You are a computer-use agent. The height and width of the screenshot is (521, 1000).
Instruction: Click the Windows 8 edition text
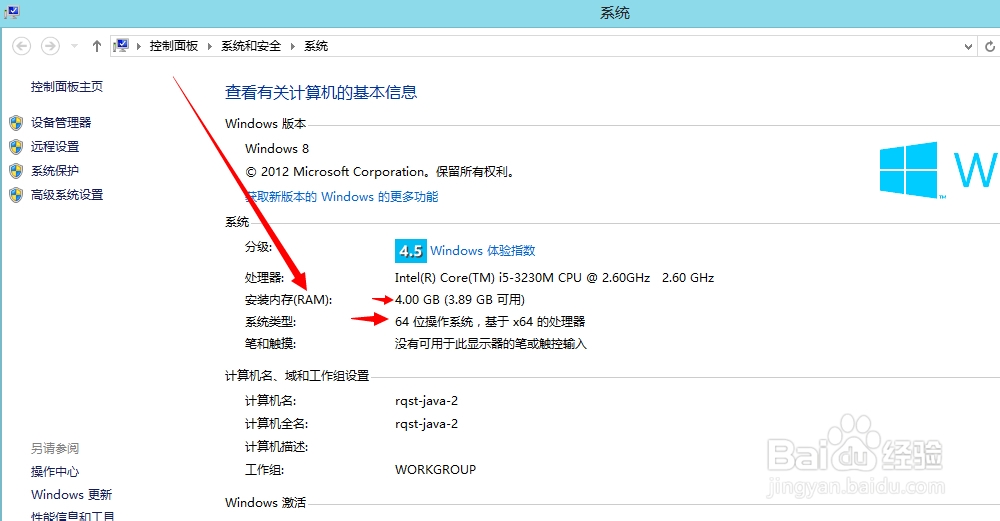[277, 149]
